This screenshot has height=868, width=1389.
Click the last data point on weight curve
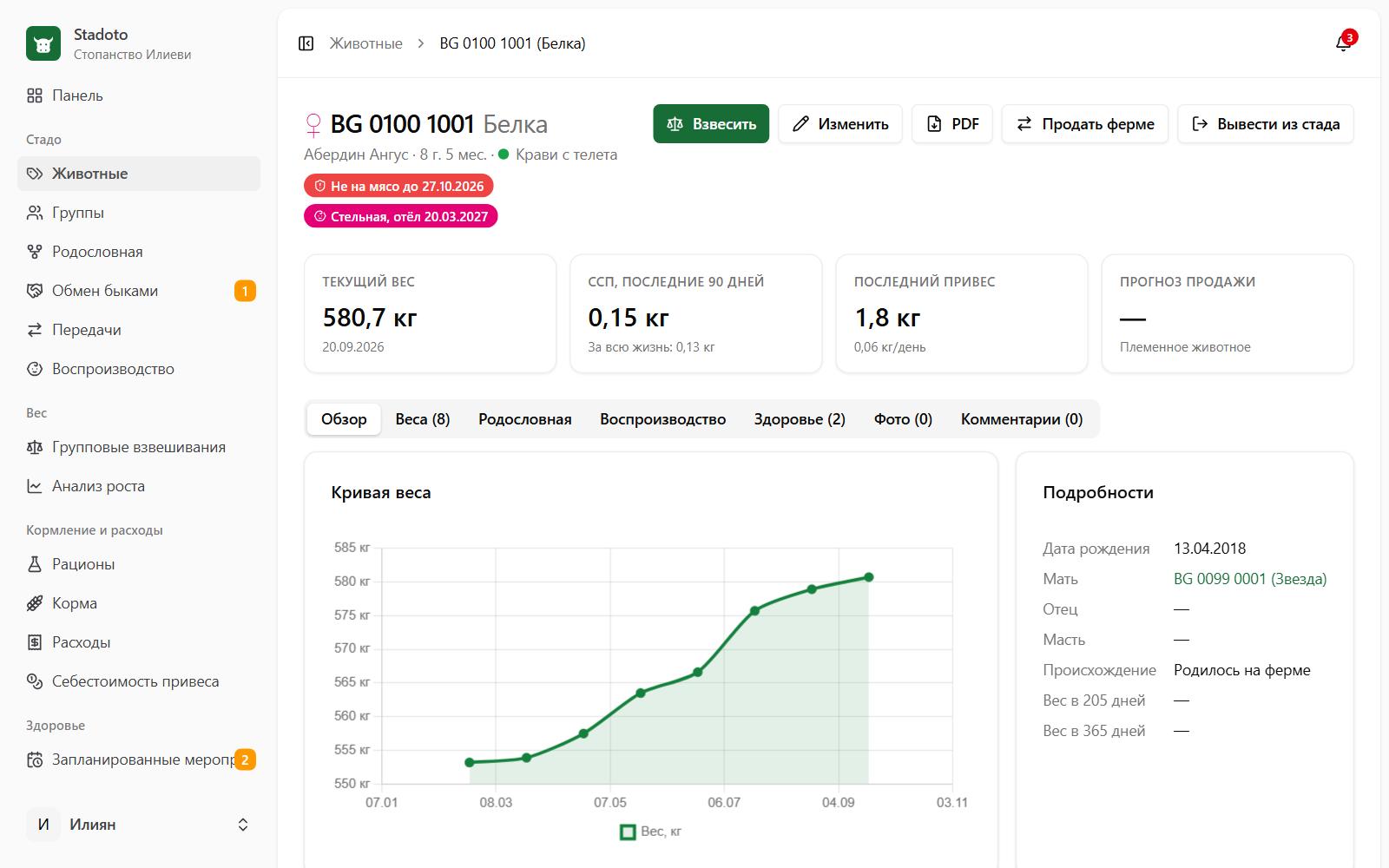(x=869, y=577)
